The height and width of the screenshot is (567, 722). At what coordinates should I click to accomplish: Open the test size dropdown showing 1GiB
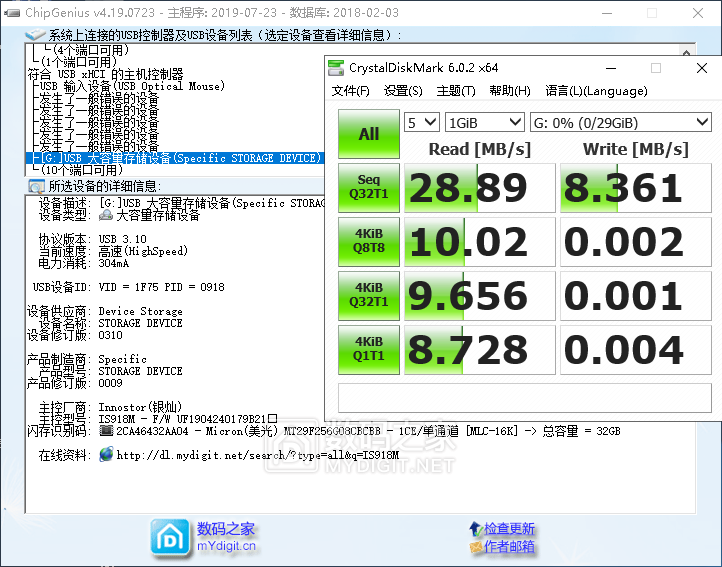484,123
